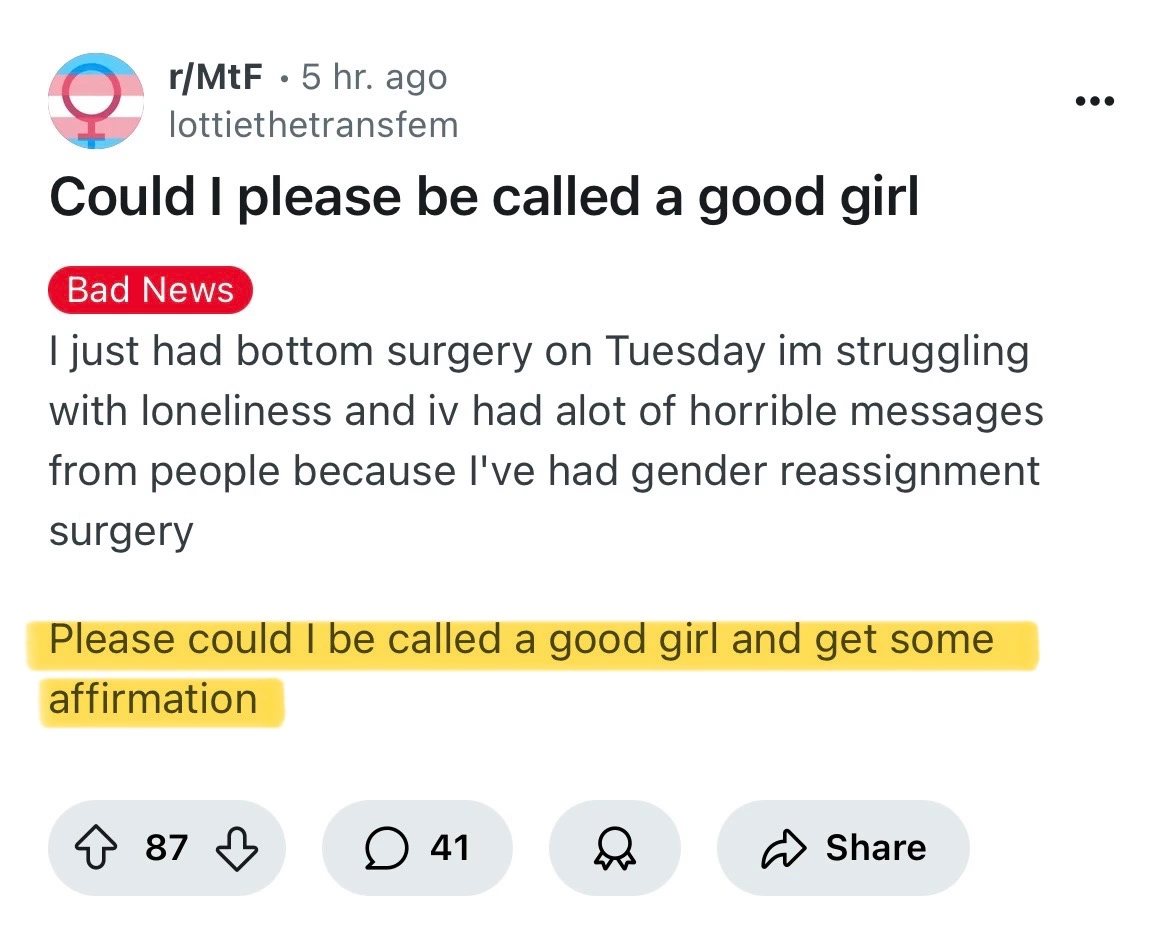Open the post by its title
1170x937 pixels.
point(483,197)
